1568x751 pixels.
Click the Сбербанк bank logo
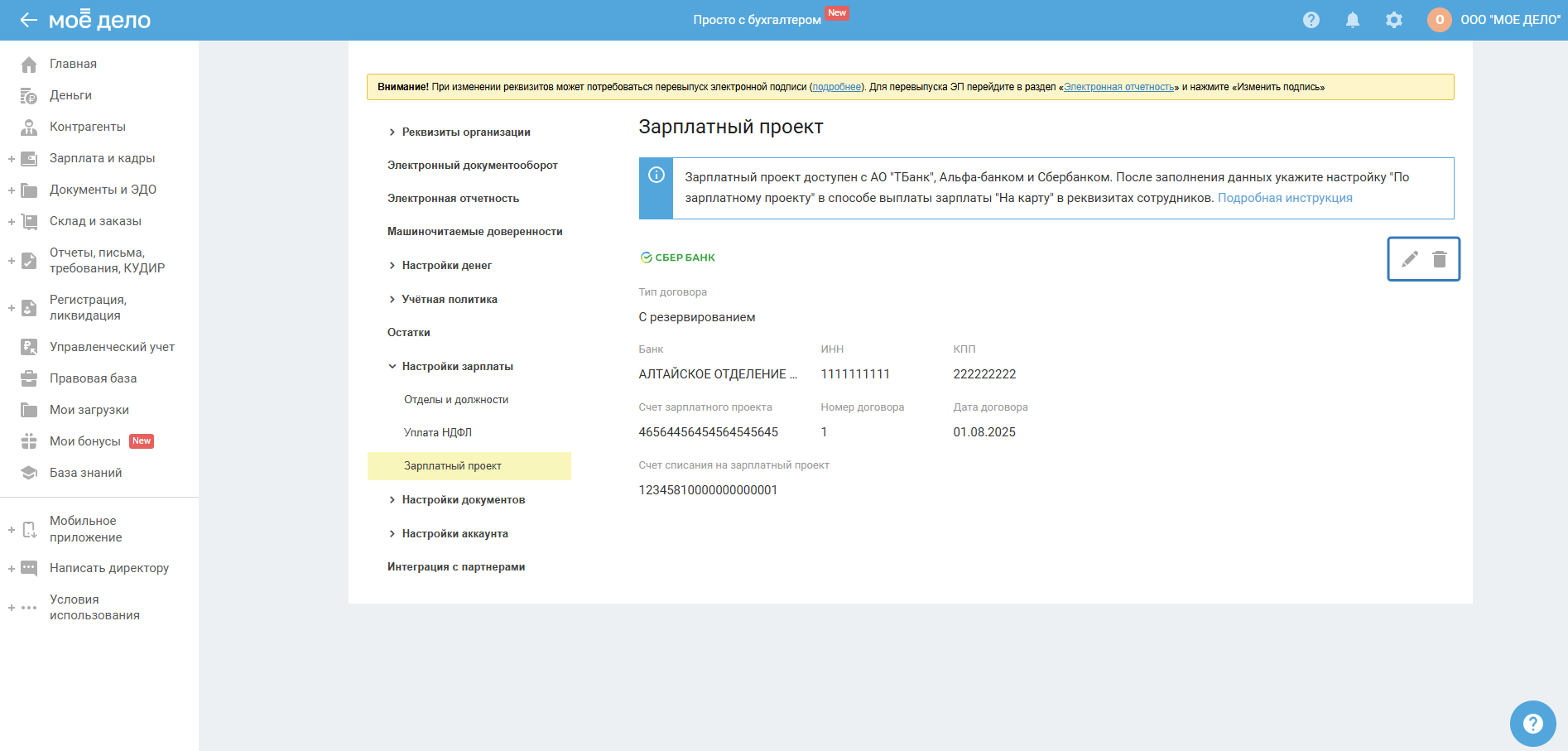pyautogui.click(x=677, y=258)
